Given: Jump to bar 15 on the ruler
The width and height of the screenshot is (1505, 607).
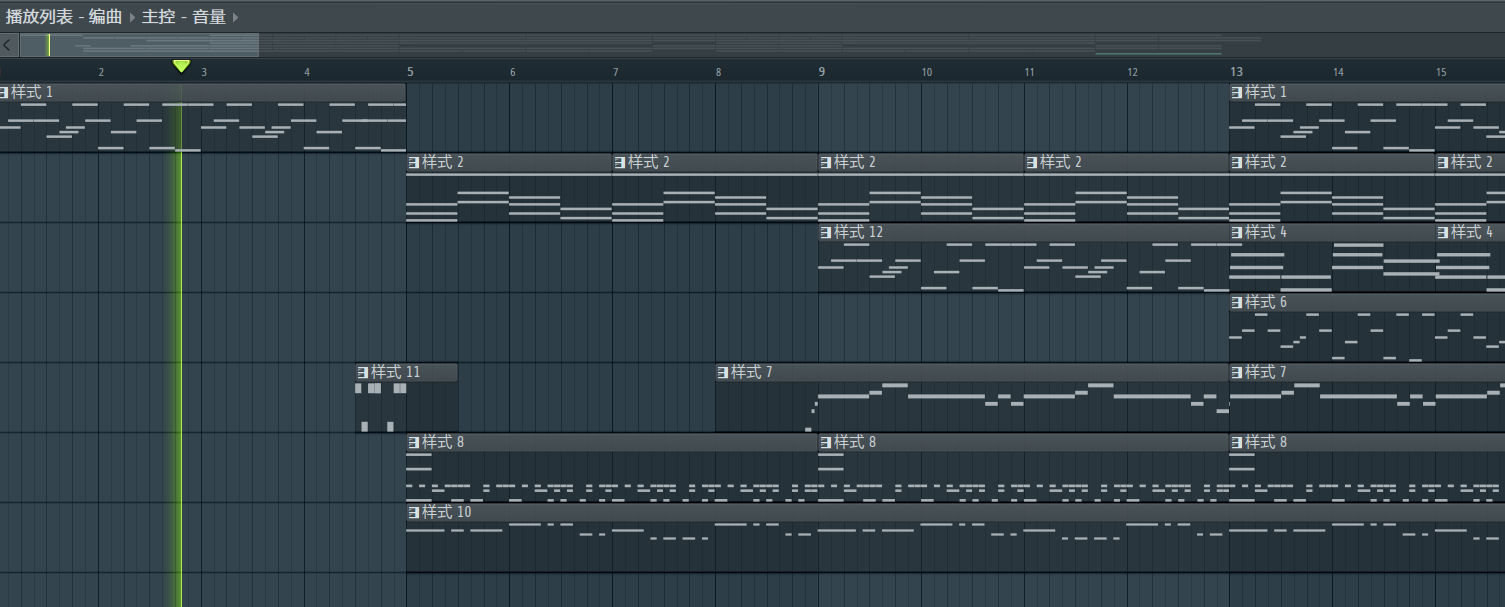Looking at the screenshot, I should (1441, 72).
